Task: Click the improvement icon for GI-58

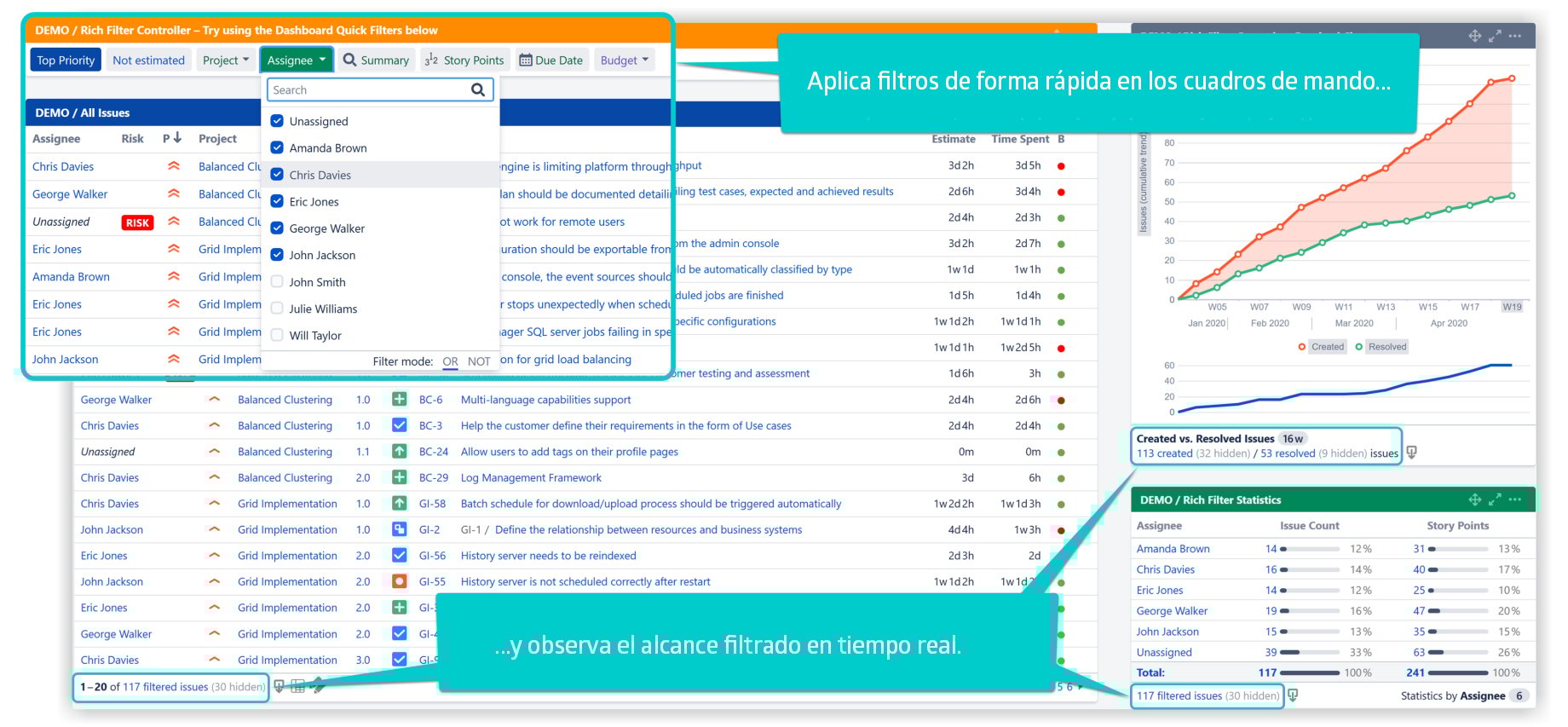Action: coord(399,503)
